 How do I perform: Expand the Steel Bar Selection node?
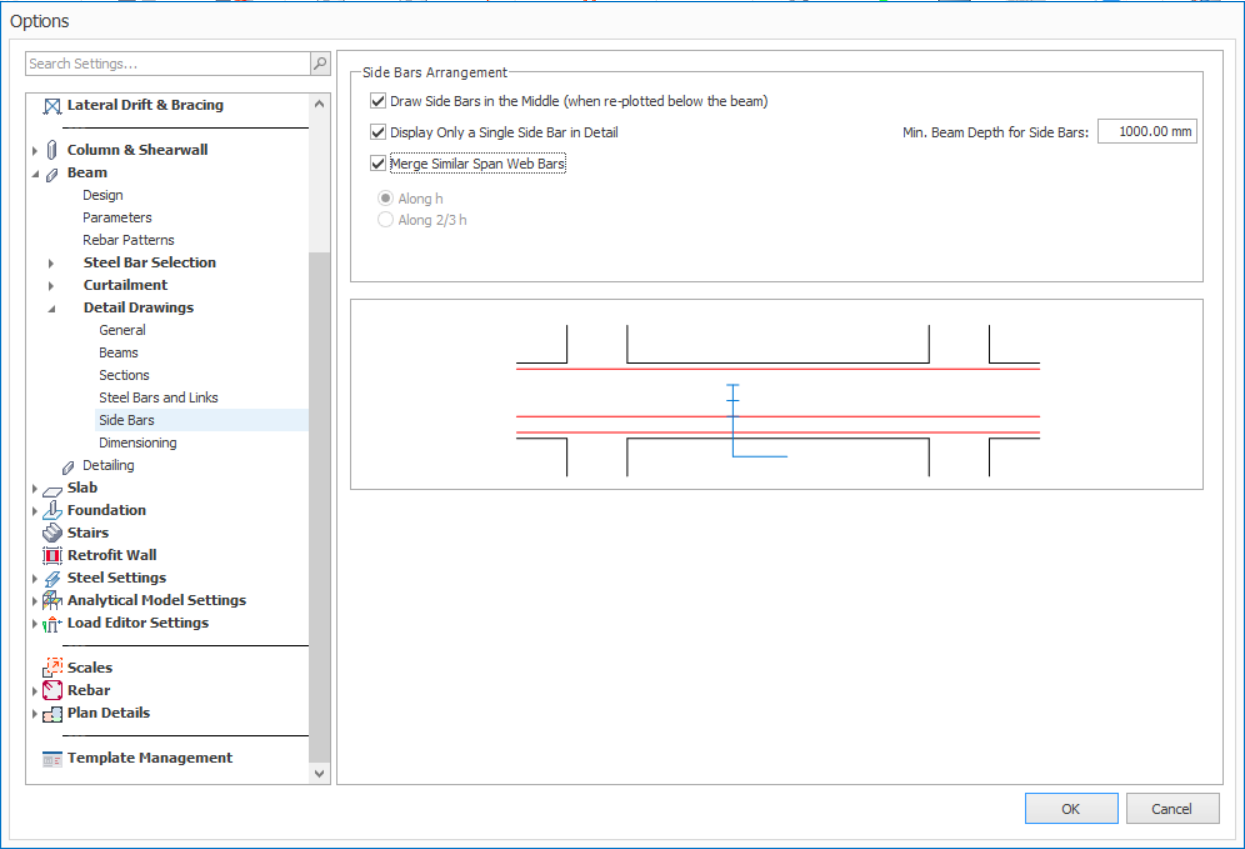[x=52, y=263]
